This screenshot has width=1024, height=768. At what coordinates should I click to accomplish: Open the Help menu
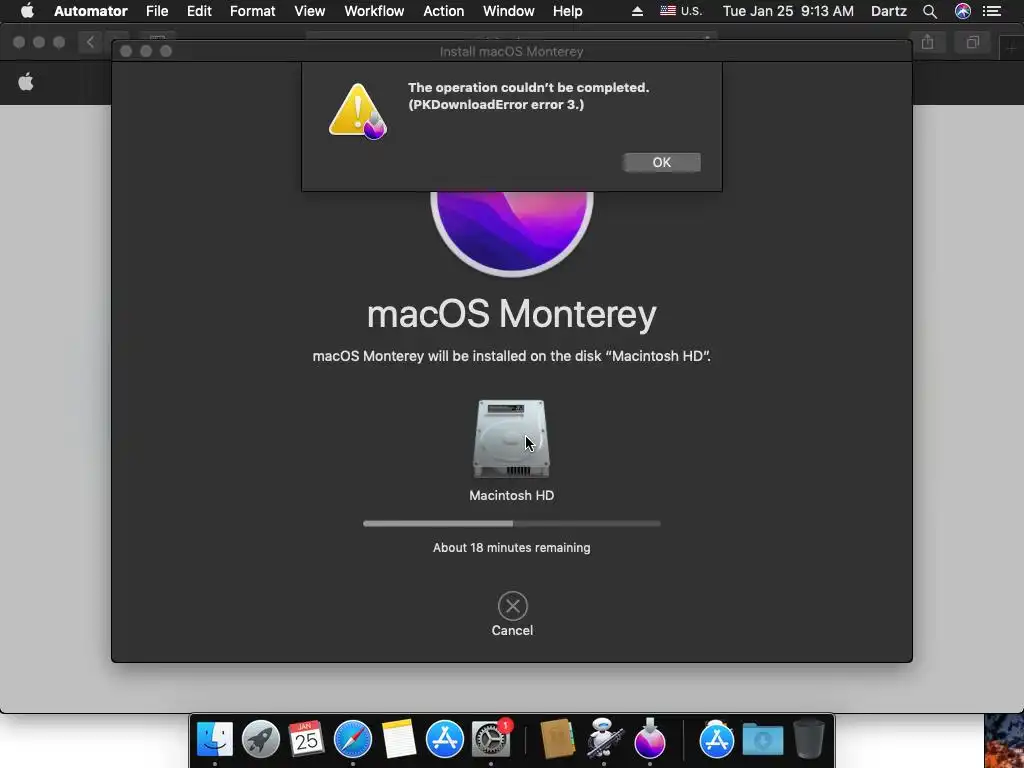pyautogui.click(x=568, y=11)
